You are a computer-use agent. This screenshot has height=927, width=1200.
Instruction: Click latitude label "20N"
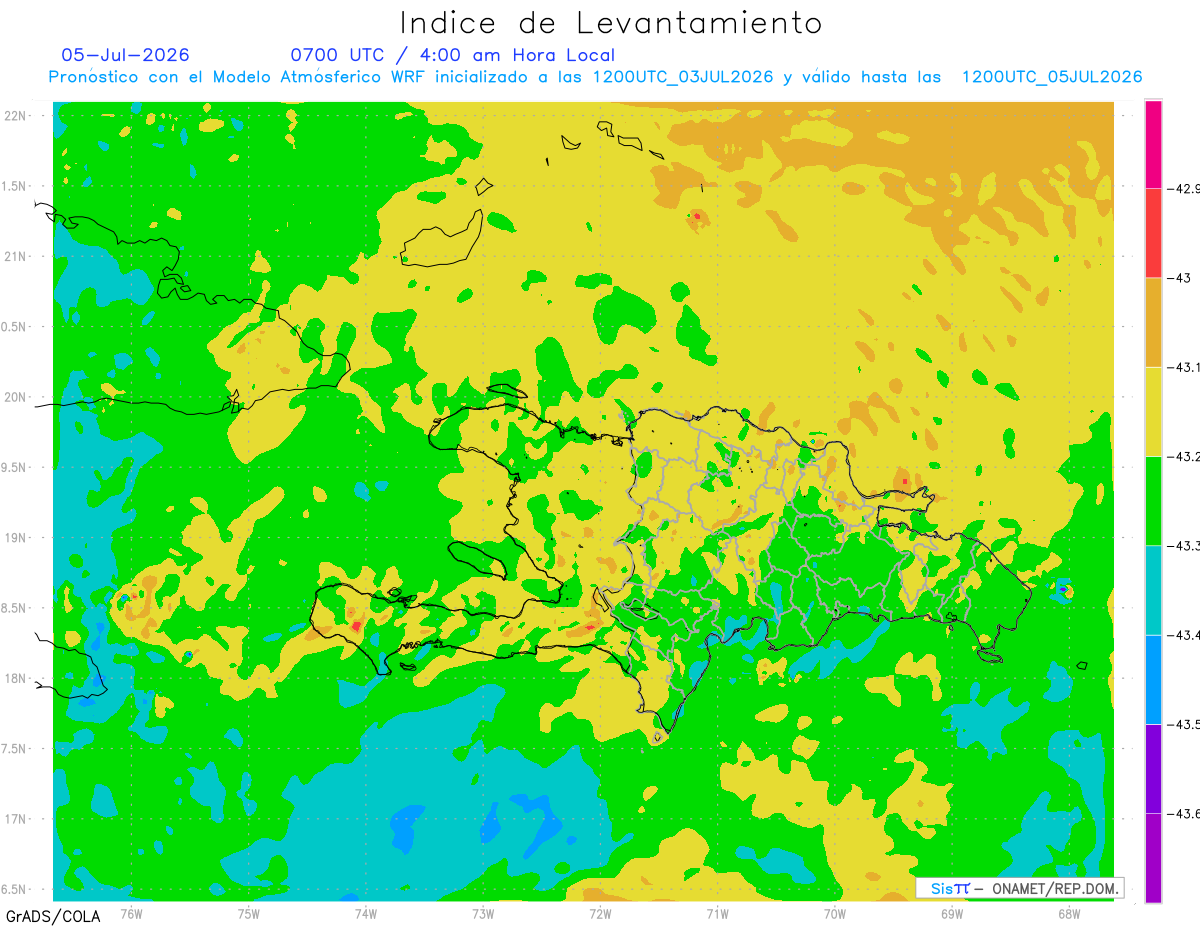coord(15,397)
